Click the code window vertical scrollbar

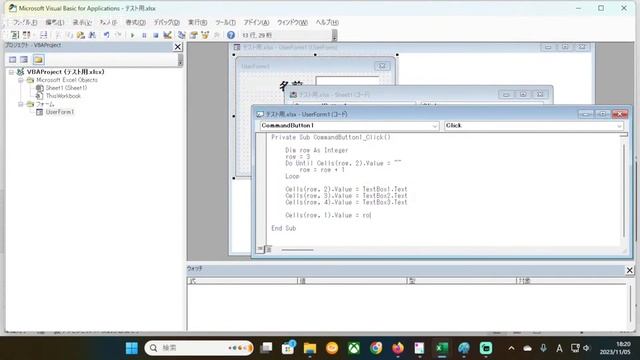click(x=624, y=190)
